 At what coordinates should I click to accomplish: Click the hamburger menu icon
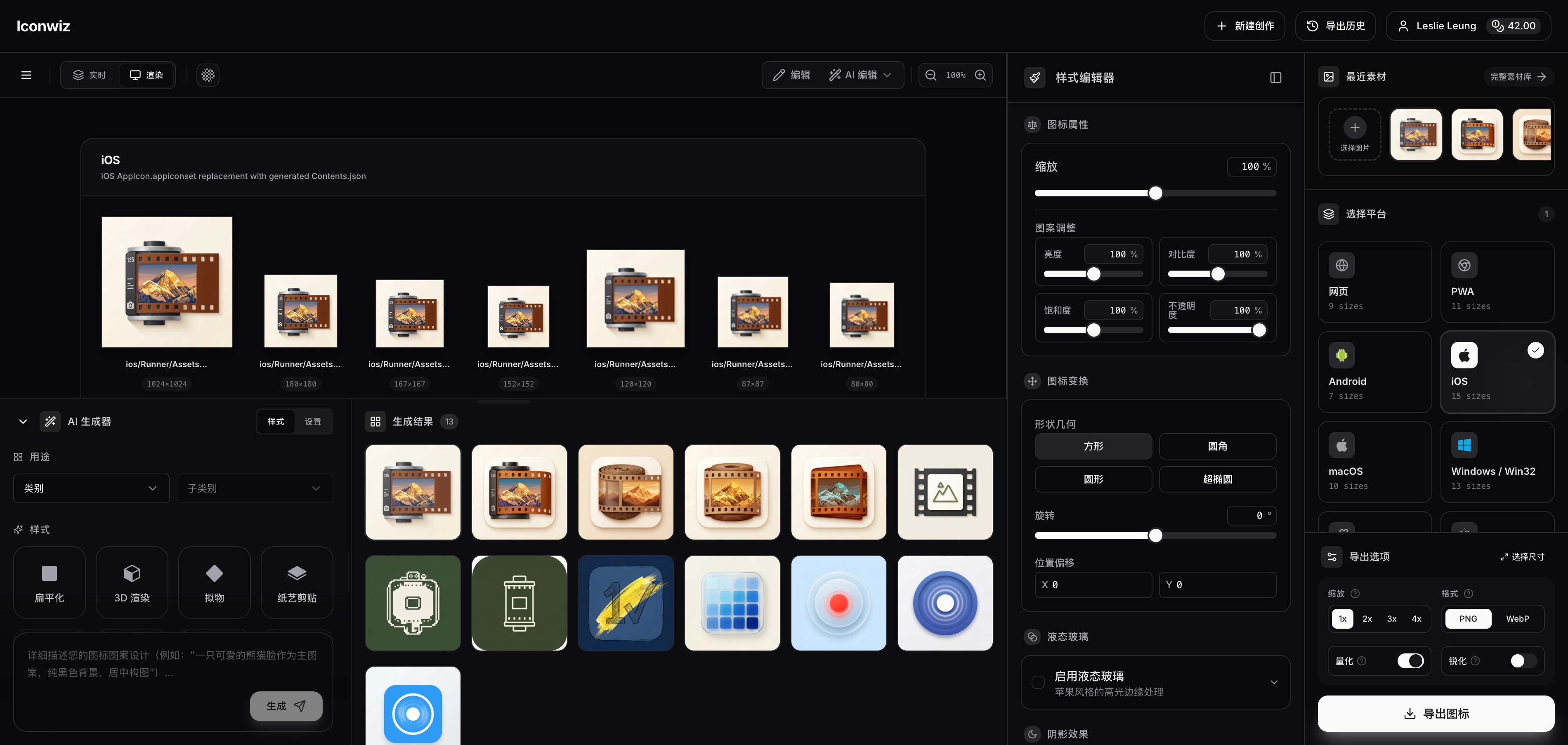click(26, 75)
